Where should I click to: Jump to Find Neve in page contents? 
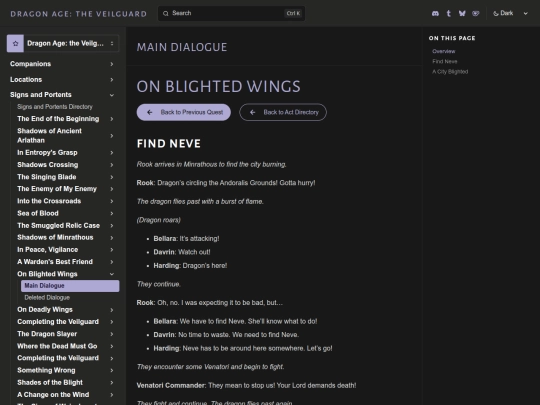click(x=445, y=61)
